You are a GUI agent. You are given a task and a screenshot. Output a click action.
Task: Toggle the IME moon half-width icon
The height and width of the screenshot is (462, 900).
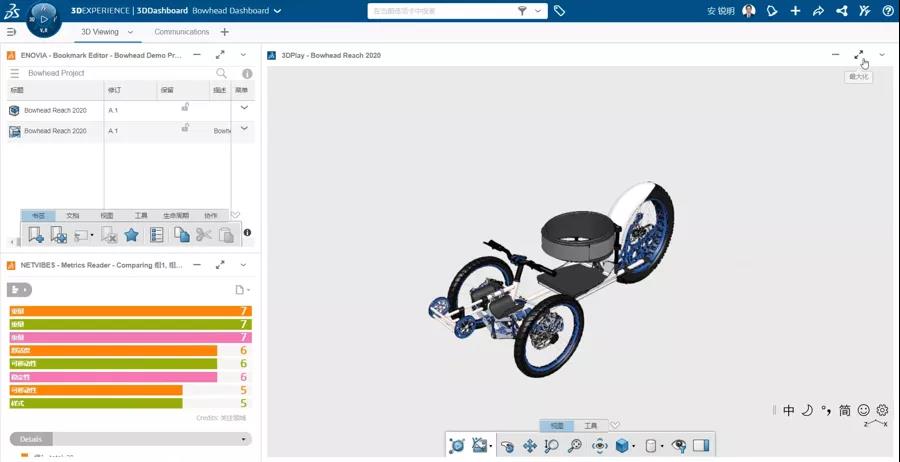pos(807,410)
